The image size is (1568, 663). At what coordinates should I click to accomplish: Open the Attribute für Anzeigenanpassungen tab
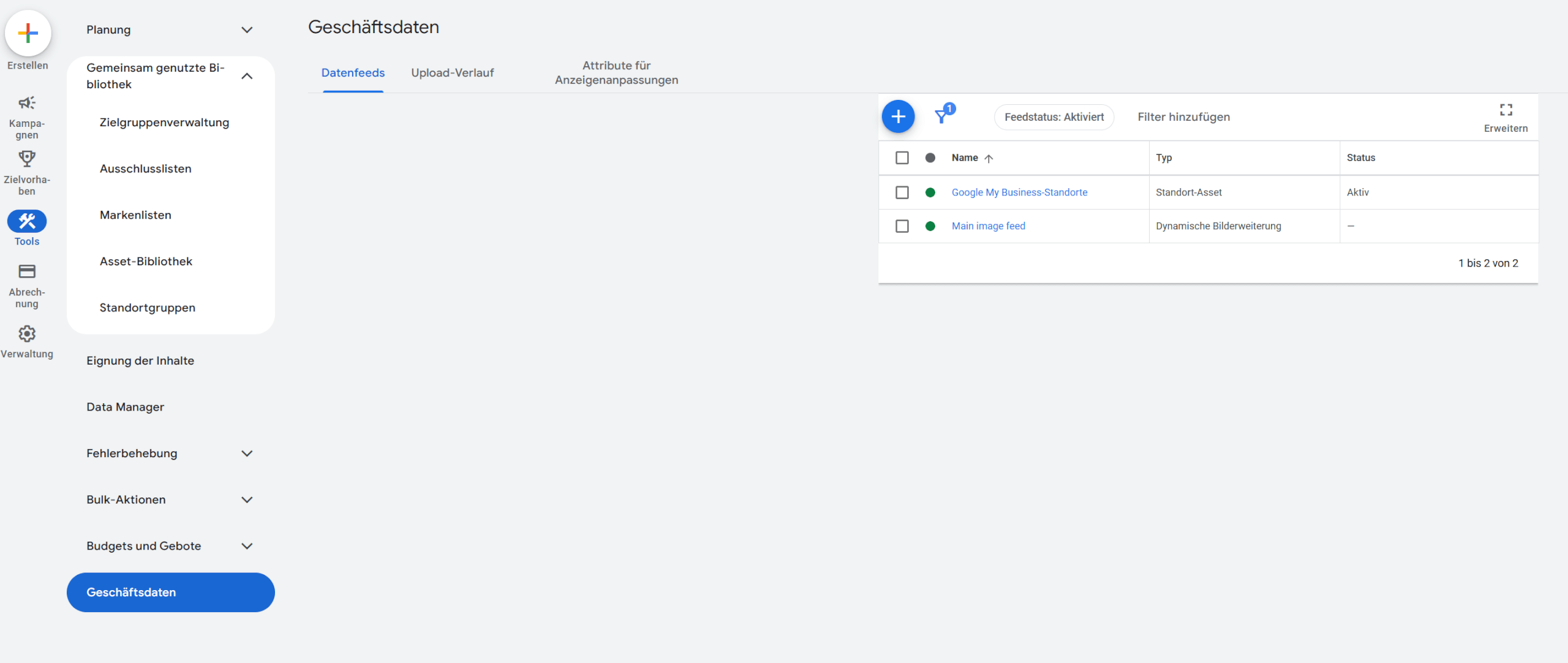tap(616, 73)
